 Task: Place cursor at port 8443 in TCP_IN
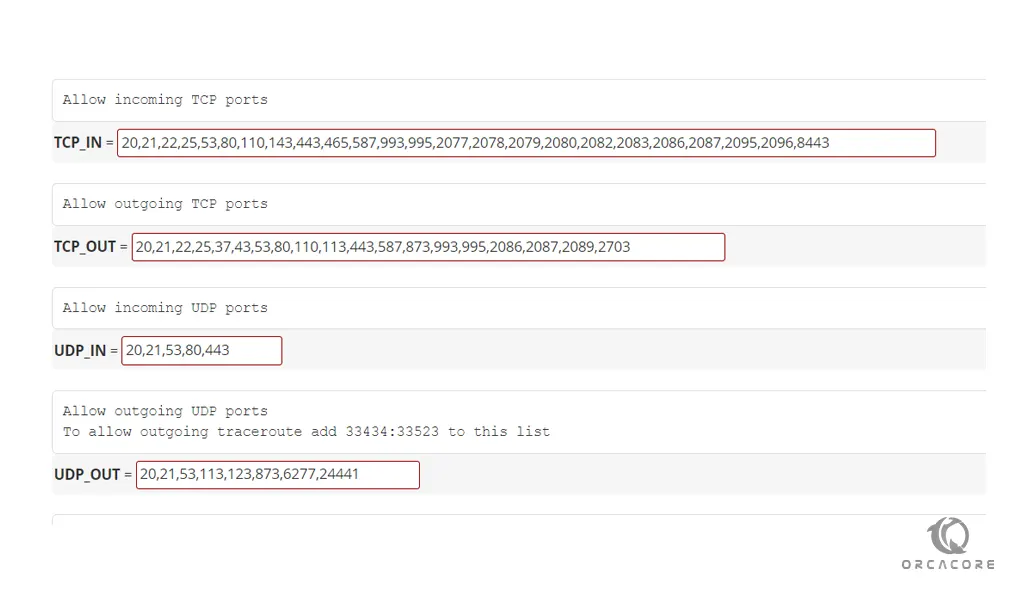pos(813,143)
